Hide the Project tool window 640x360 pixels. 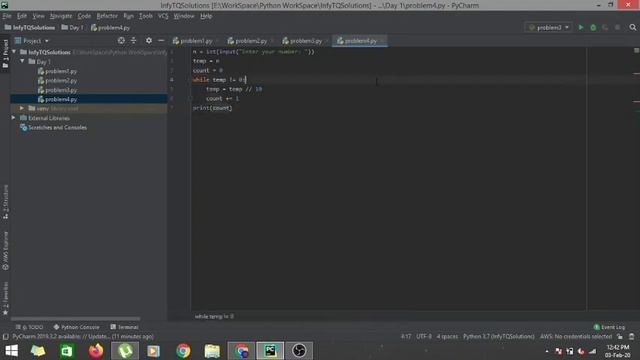[x=161, y=40]
